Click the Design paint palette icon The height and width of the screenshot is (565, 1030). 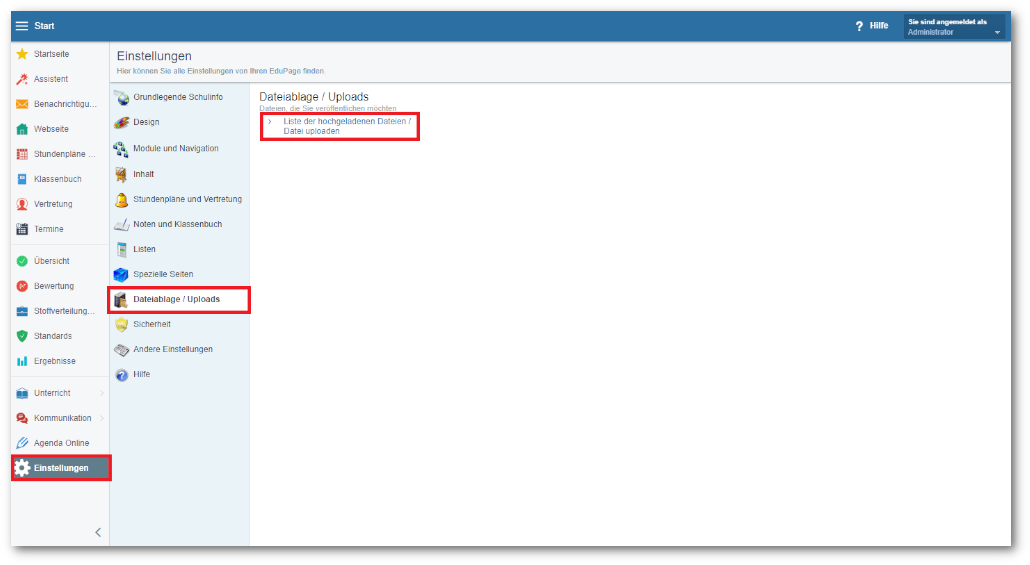pyautogui.click(x=122, y=122)
